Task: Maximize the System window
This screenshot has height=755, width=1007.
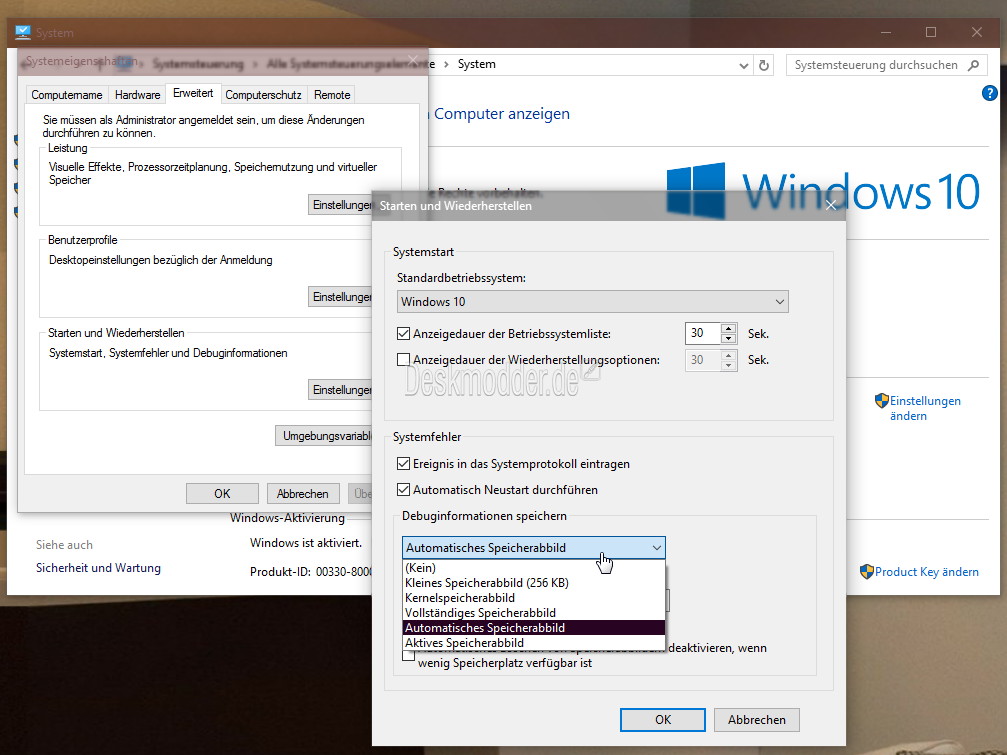Action: [931, 32]
